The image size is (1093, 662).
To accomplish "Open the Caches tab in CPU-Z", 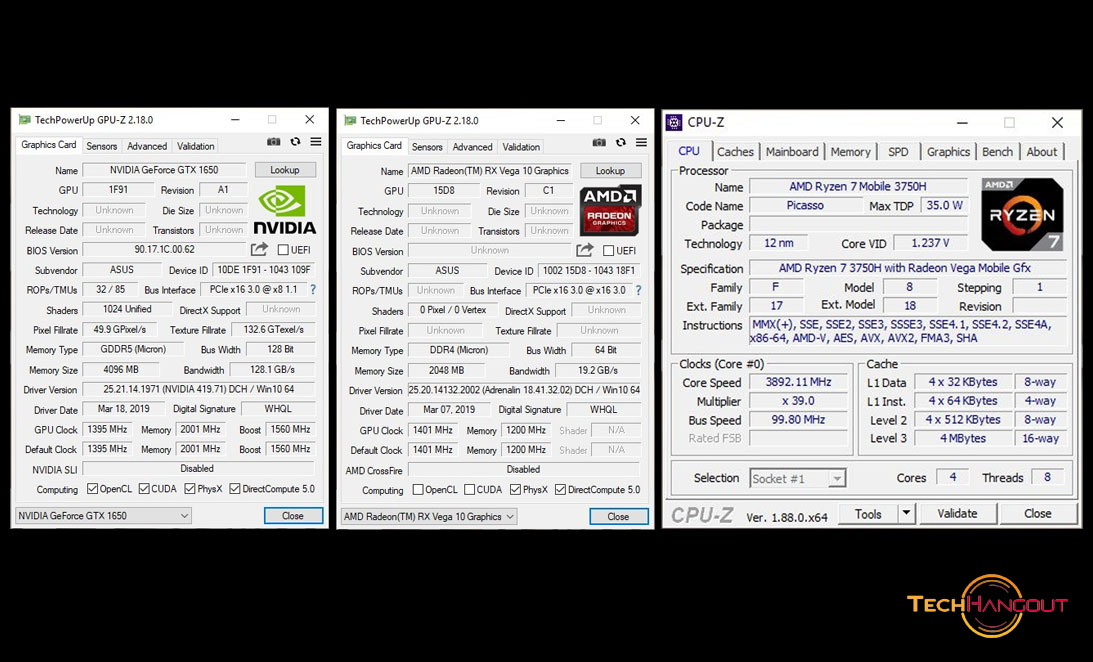I will [x=735, y=152].
